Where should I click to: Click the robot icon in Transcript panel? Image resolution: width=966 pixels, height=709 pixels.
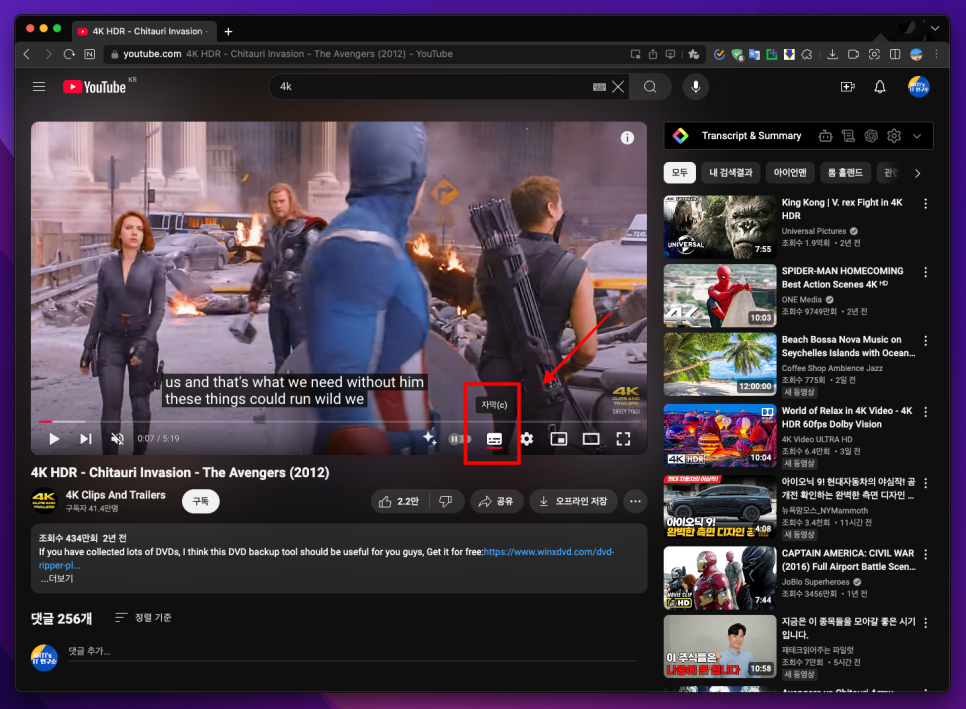pos(826,136)
